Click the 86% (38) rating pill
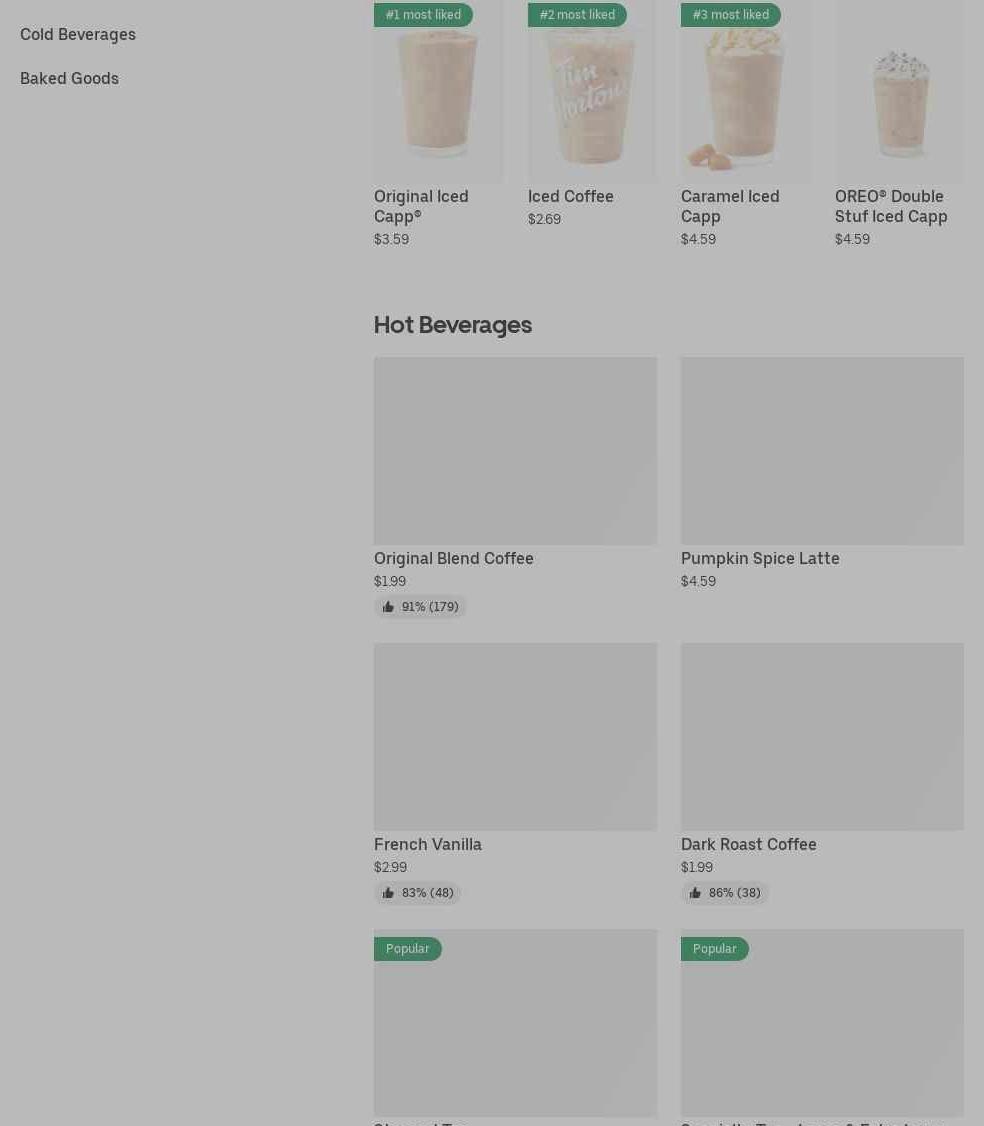This screenshot has width=984, height=1126. point(725,893)
